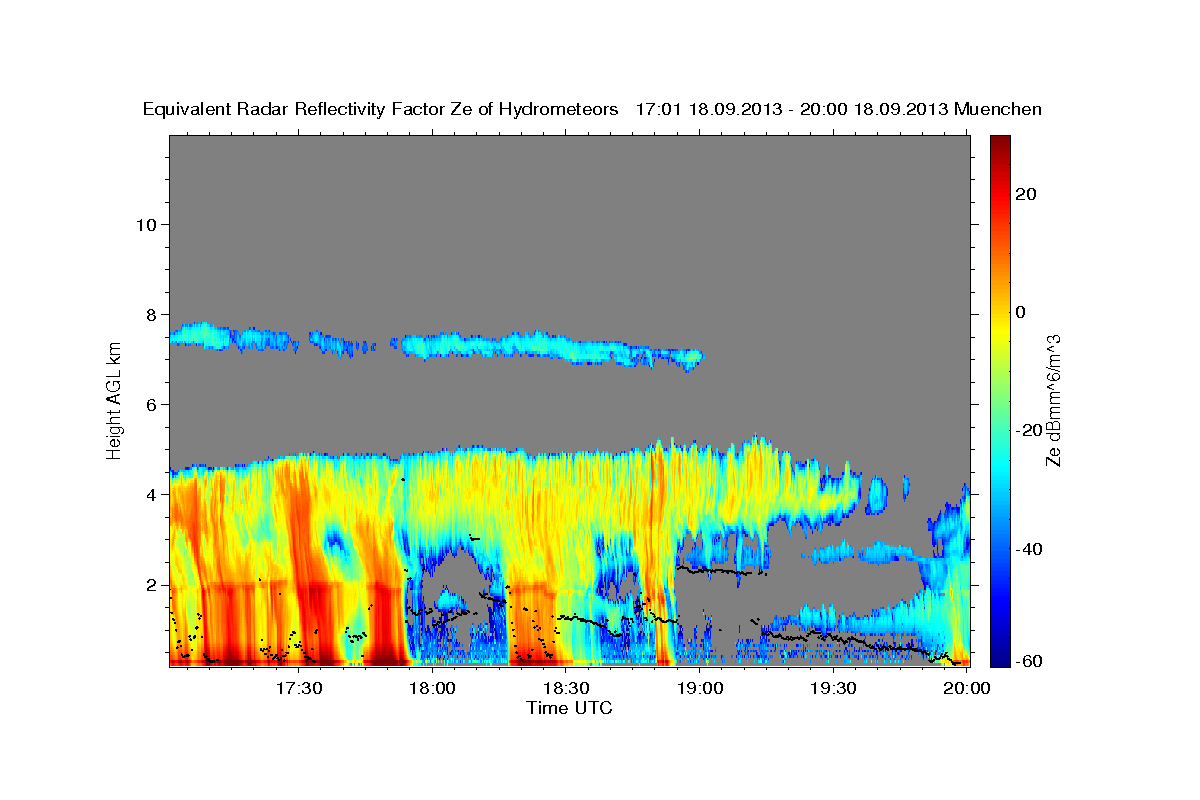
Task: Click the "Time UTC" axis label
Action: (x=569, y=708)
